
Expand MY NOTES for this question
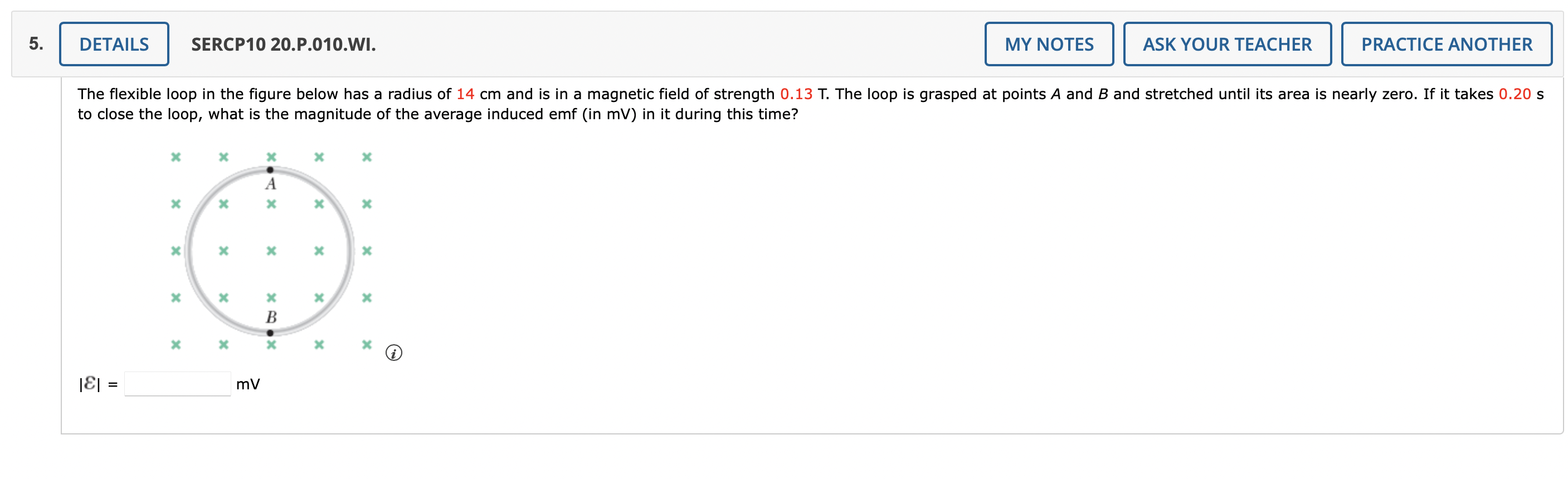click(1048, 44)
